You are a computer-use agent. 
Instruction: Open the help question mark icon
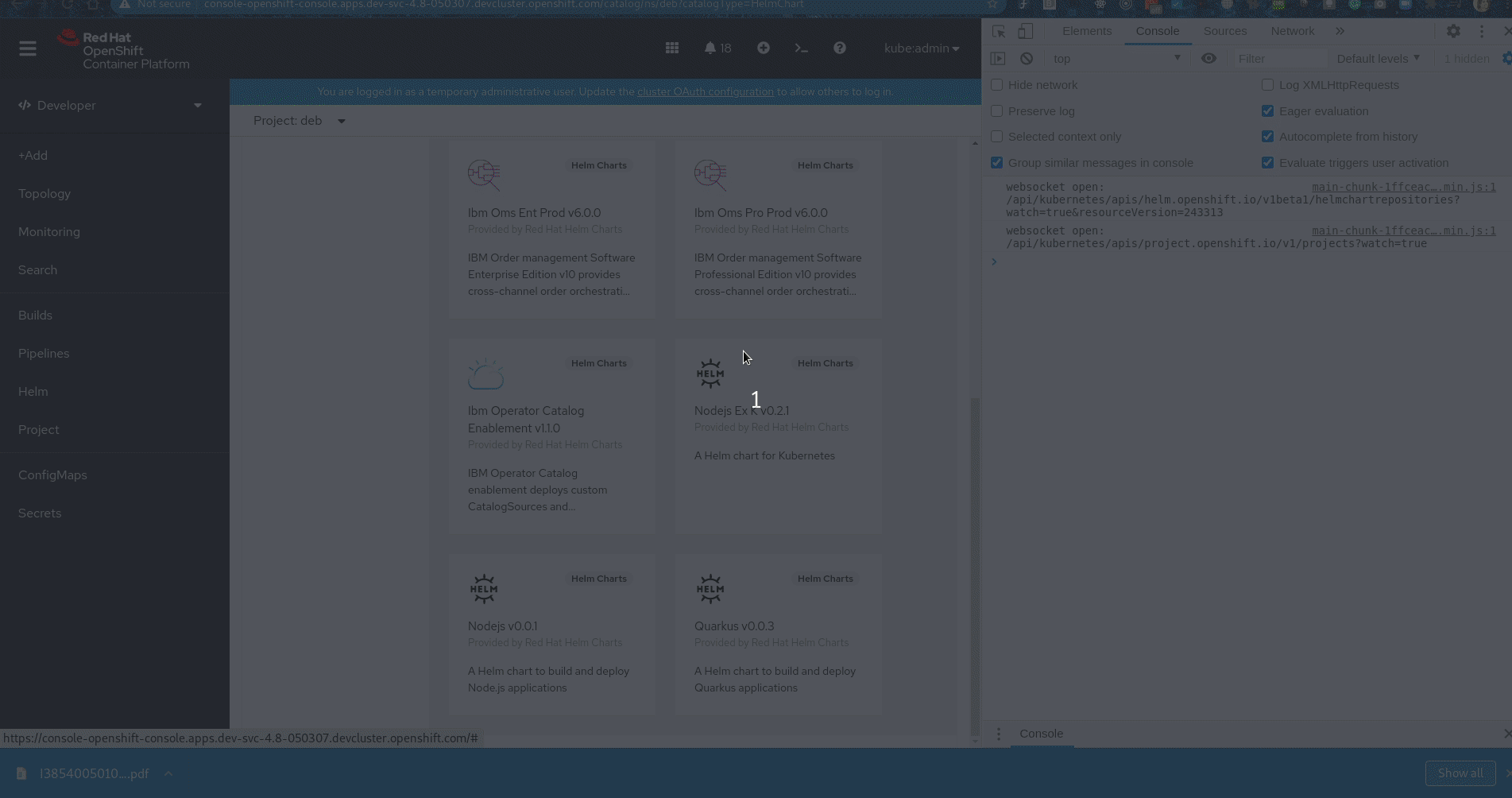[839, 48]
